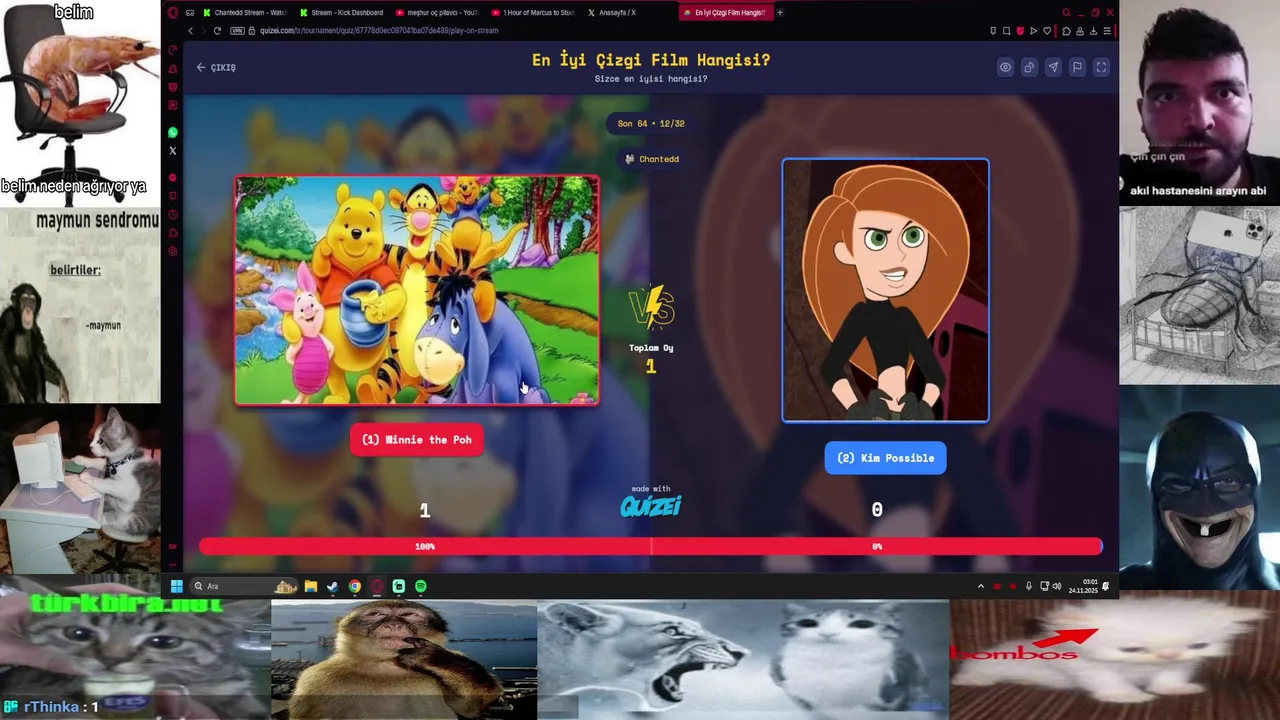The image size is (1280, 720).
Task: Open Opera GX from the taskbar
Action: tap(377, 586)
